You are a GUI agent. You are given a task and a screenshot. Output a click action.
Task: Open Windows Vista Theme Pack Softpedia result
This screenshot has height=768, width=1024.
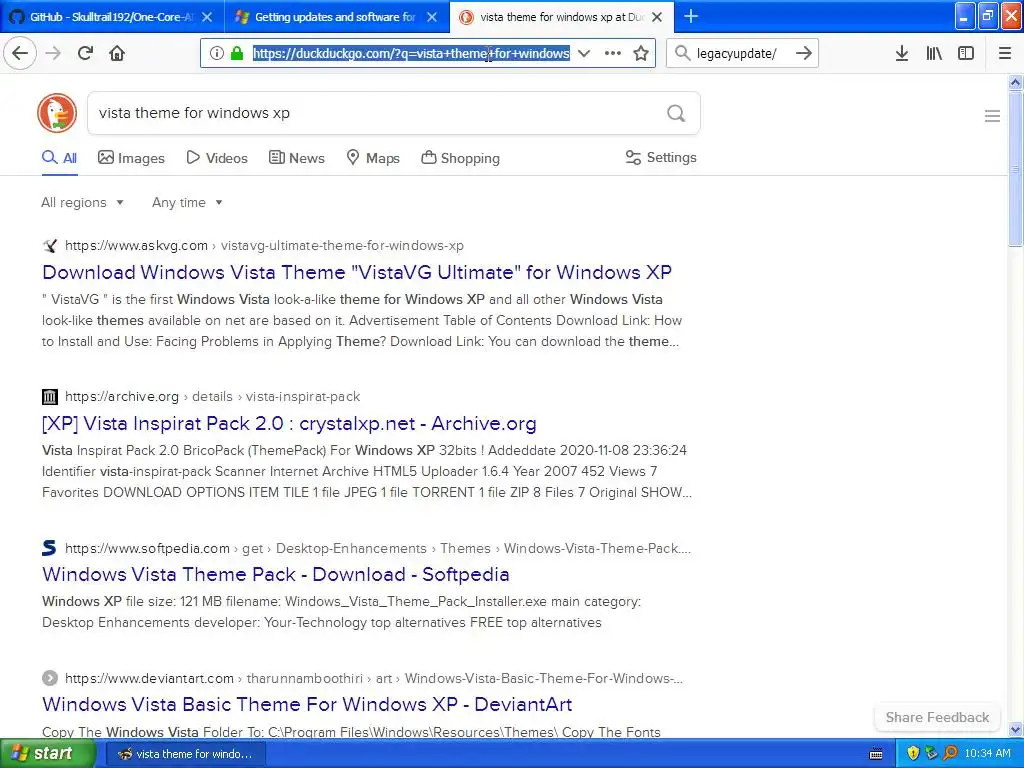pyautogui.click(x=276, y=574)
